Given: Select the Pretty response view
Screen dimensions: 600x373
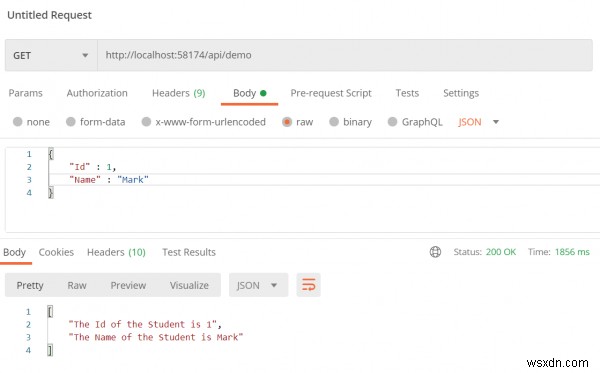Looking at the screenshot, I should pyautogui.click(x=30, y=285).
